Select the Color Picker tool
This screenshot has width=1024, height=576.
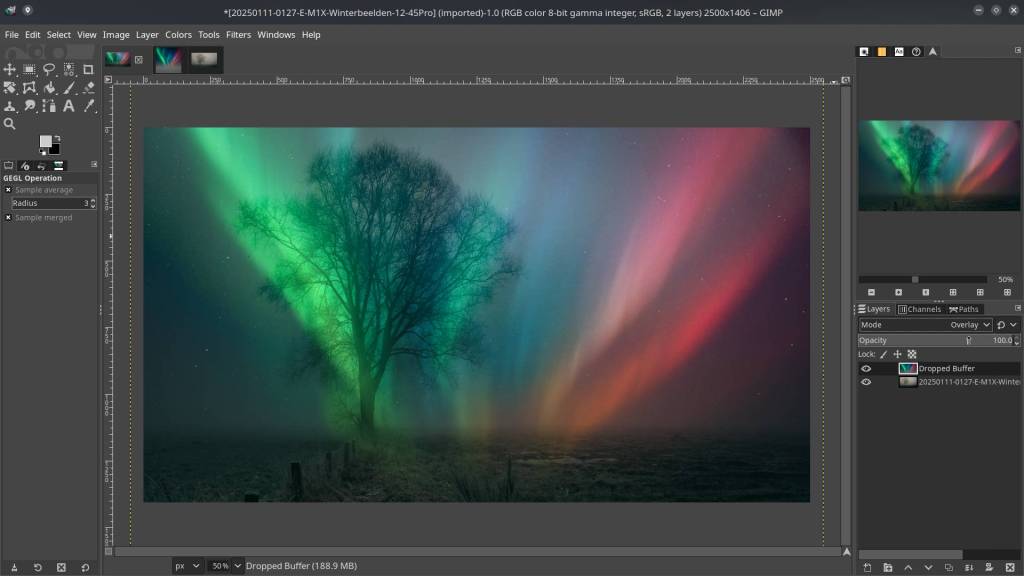pos(88,106)
